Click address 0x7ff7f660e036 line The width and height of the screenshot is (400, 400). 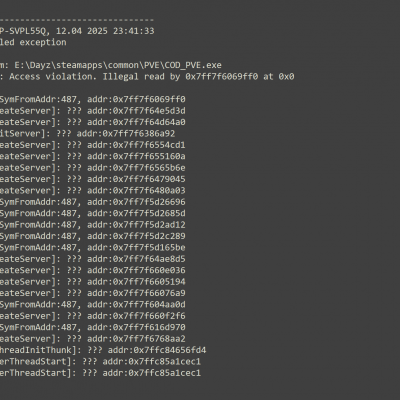click(93, 270)
